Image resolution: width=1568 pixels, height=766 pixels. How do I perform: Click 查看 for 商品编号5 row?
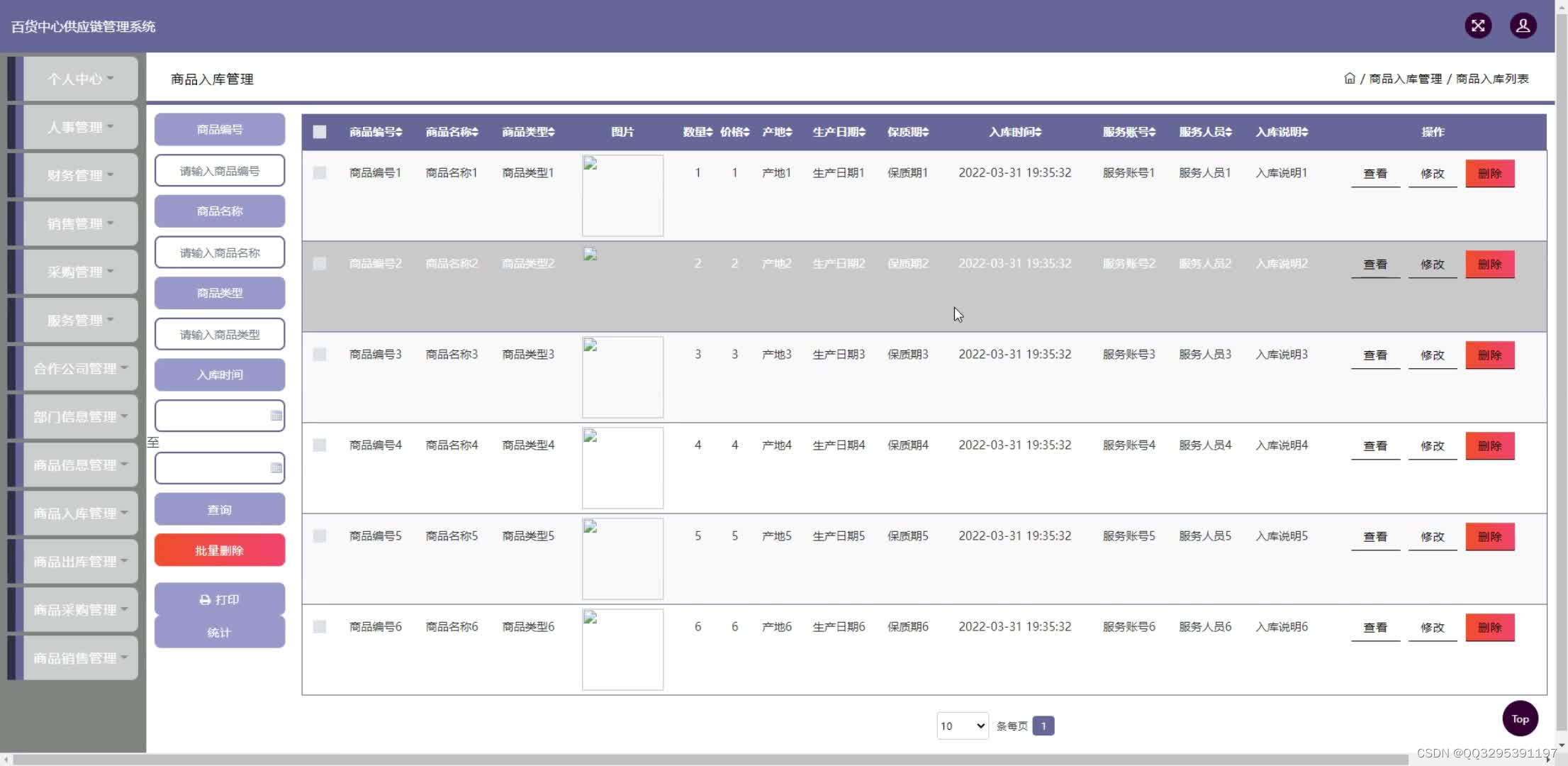(1375, 537)
